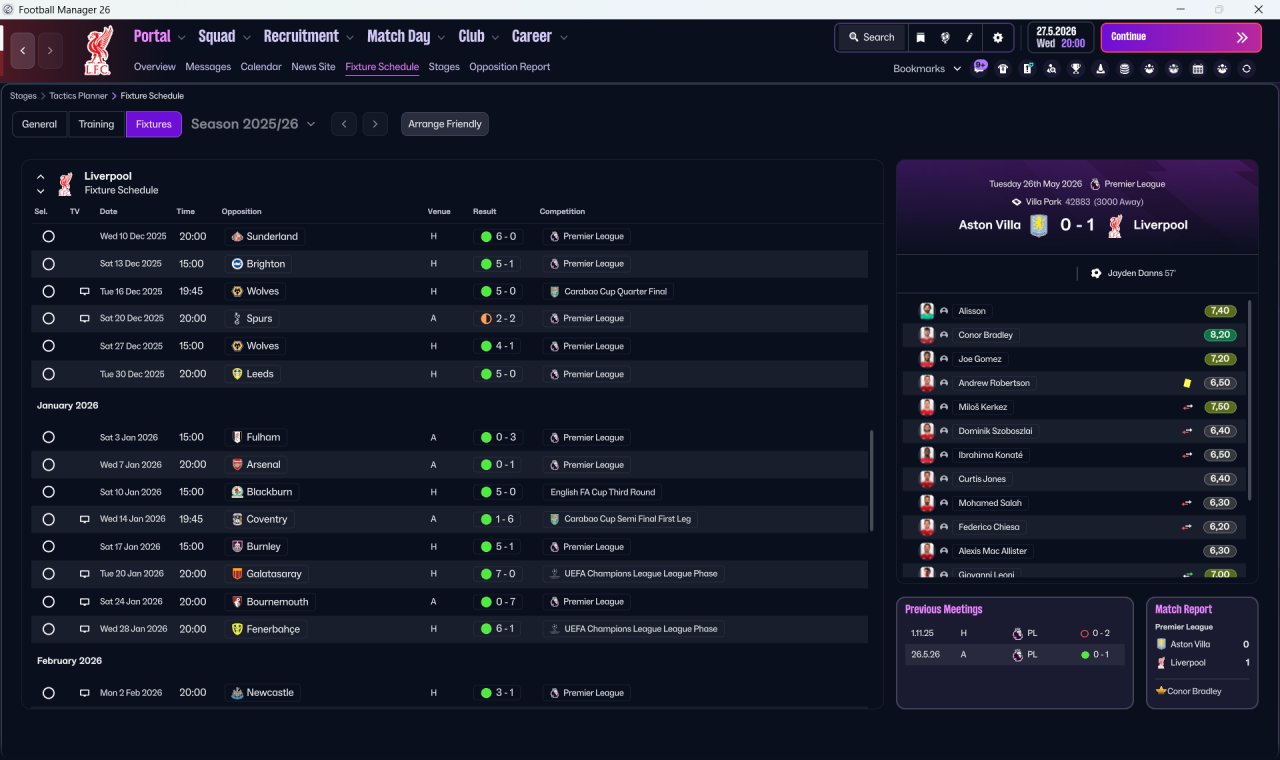This screenshot has height=760, width=1280.
Task: Click the Continue button
Action: pos(1181,37)
